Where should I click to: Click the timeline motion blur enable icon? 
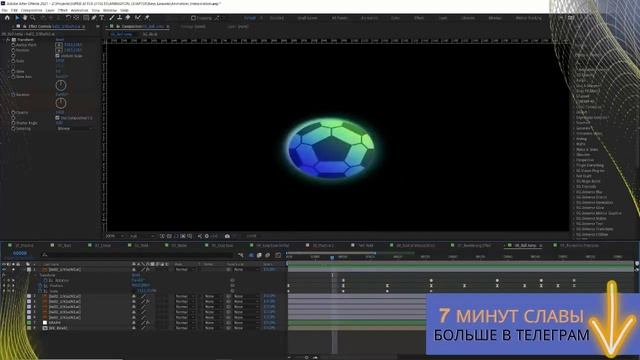[267, 255]
